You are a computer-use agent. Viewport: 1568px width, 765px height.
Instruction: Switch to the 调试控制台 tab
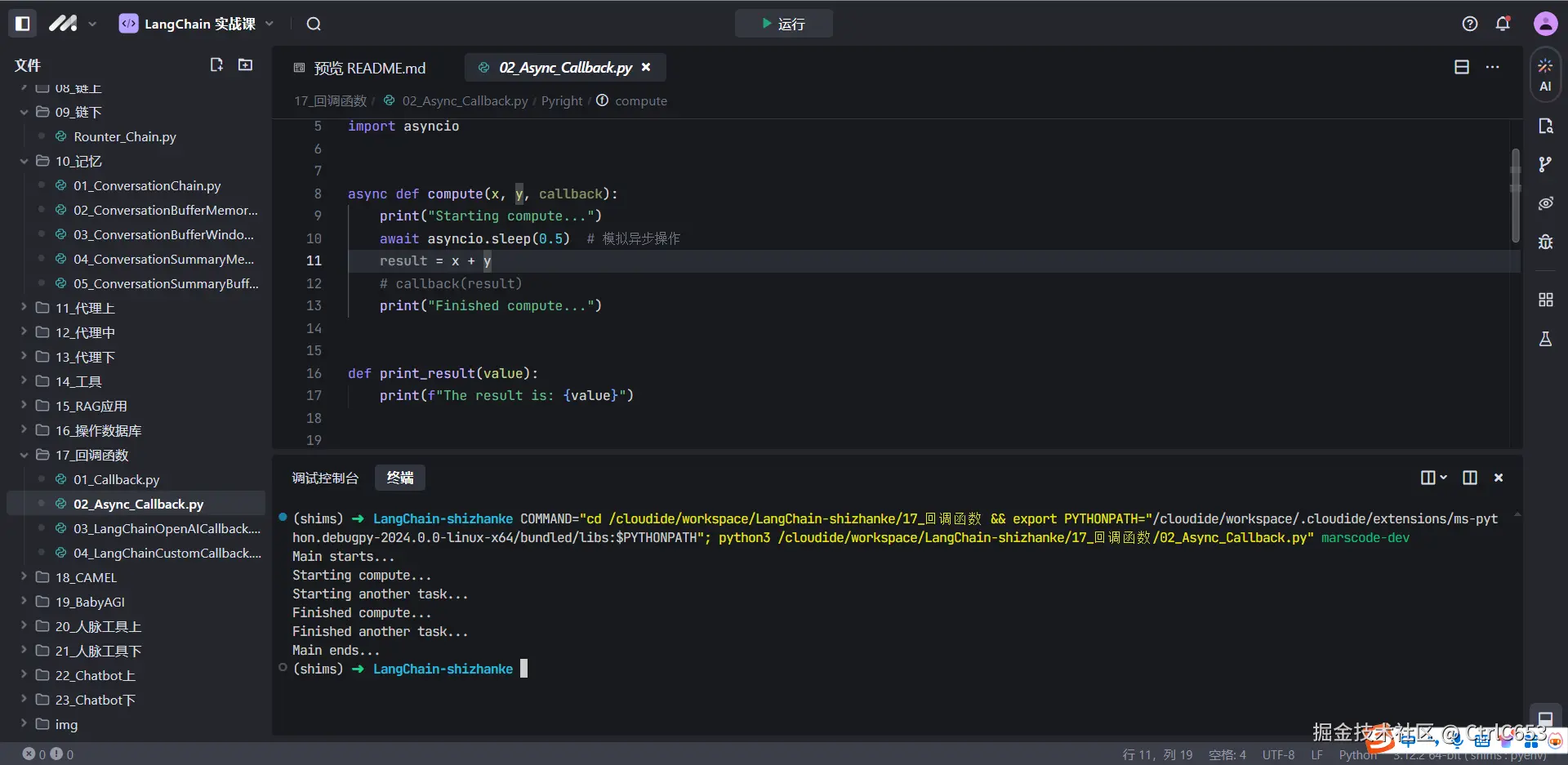[325, 478]
